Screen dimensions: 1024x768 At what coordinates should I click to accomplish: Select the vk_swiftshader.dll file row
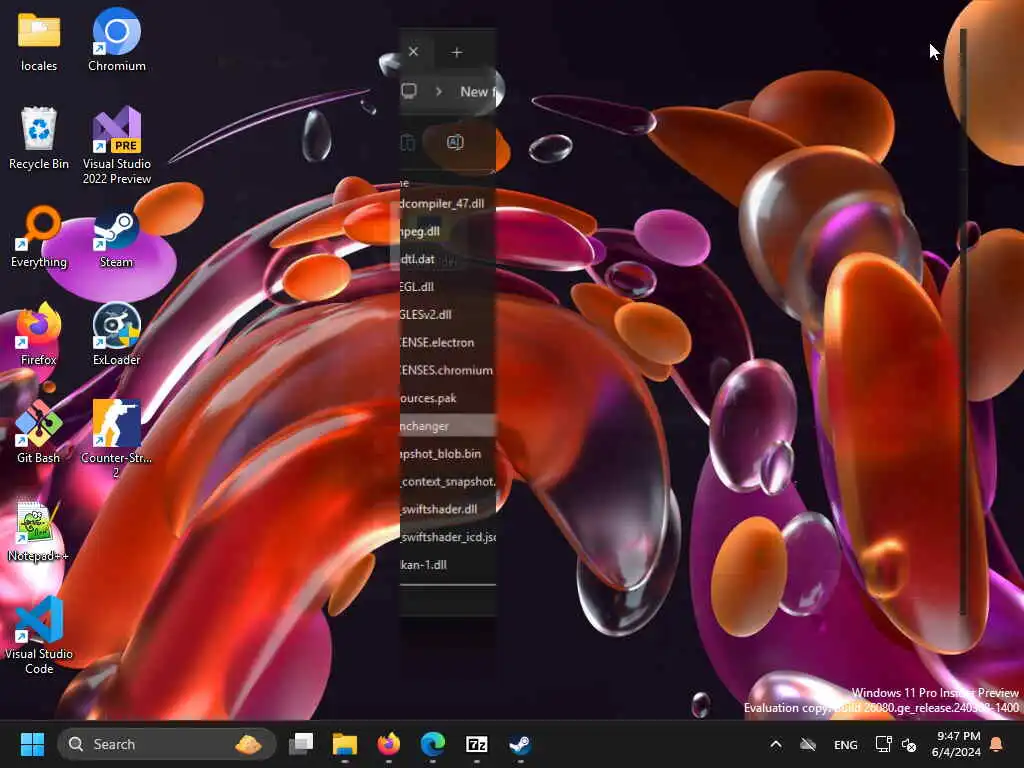click(x=448, y=509)
